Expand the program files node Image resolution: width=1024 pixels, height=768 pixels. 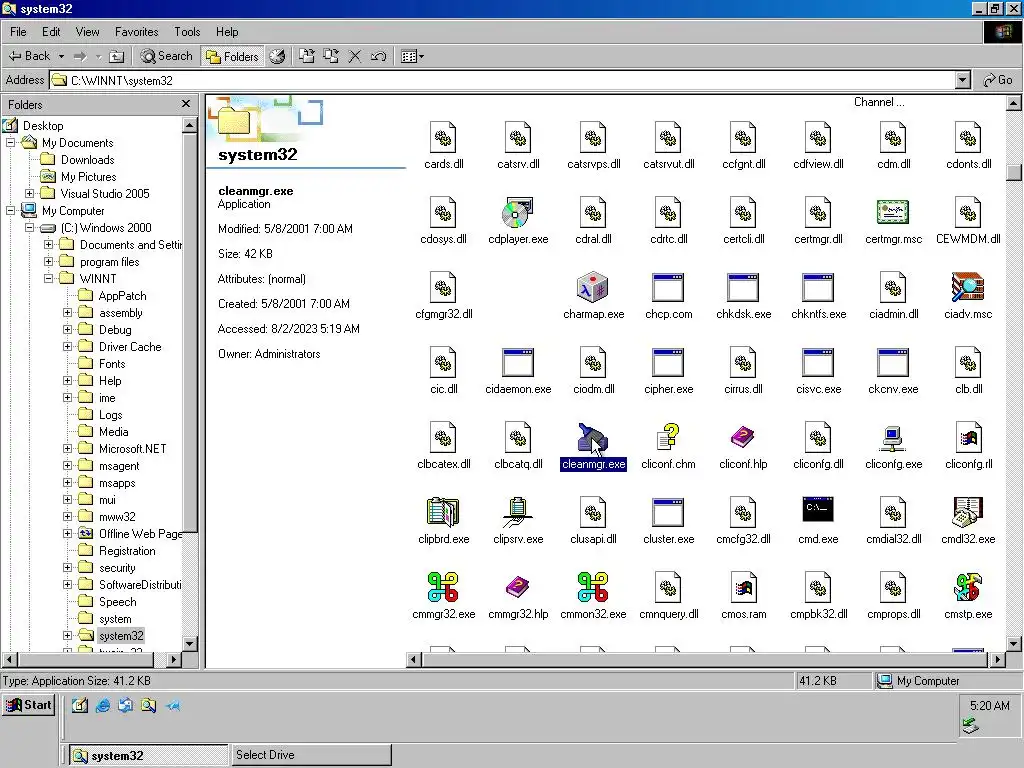(48, 261)
